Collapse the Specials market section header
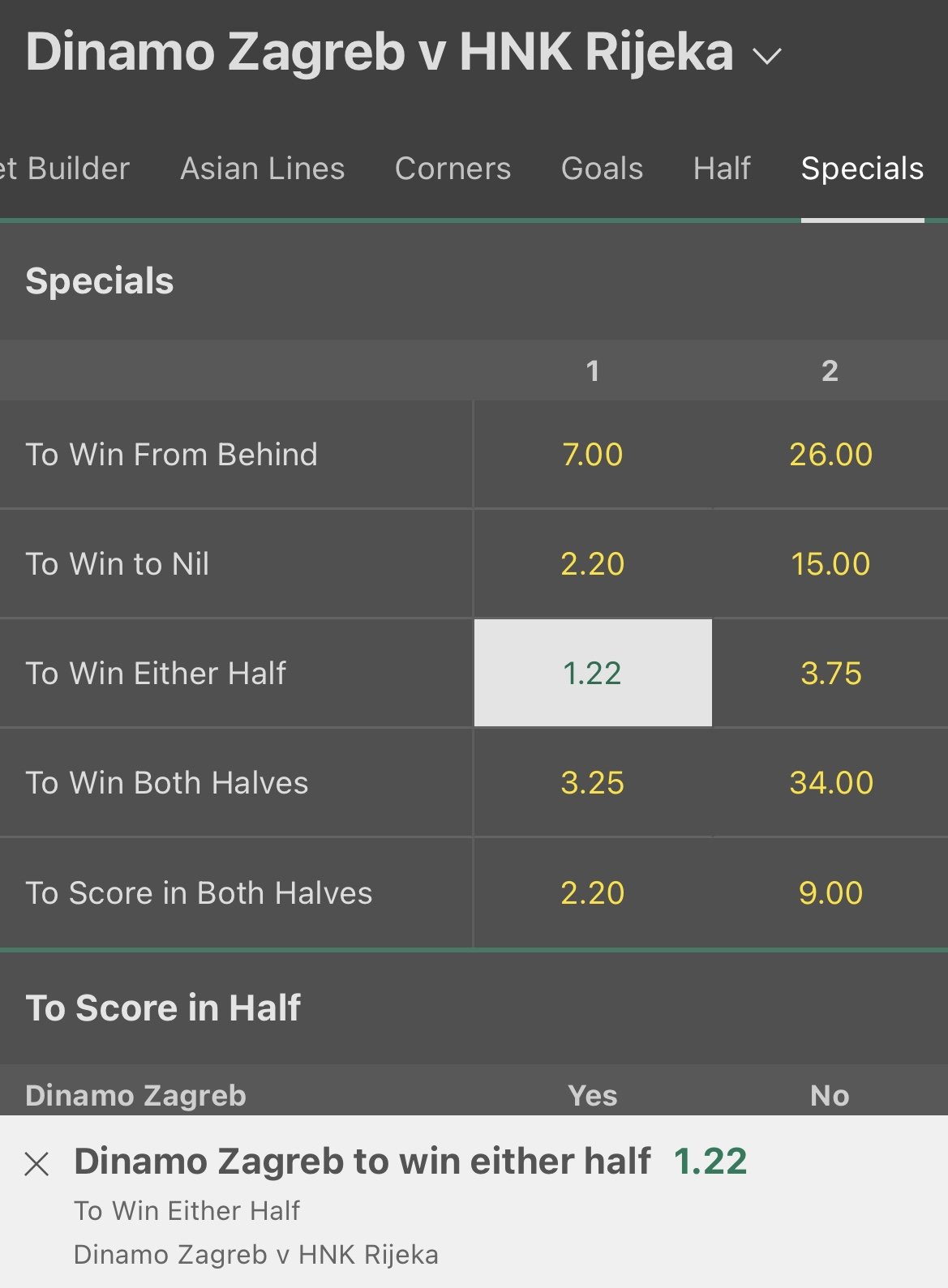 coord(100,281)
